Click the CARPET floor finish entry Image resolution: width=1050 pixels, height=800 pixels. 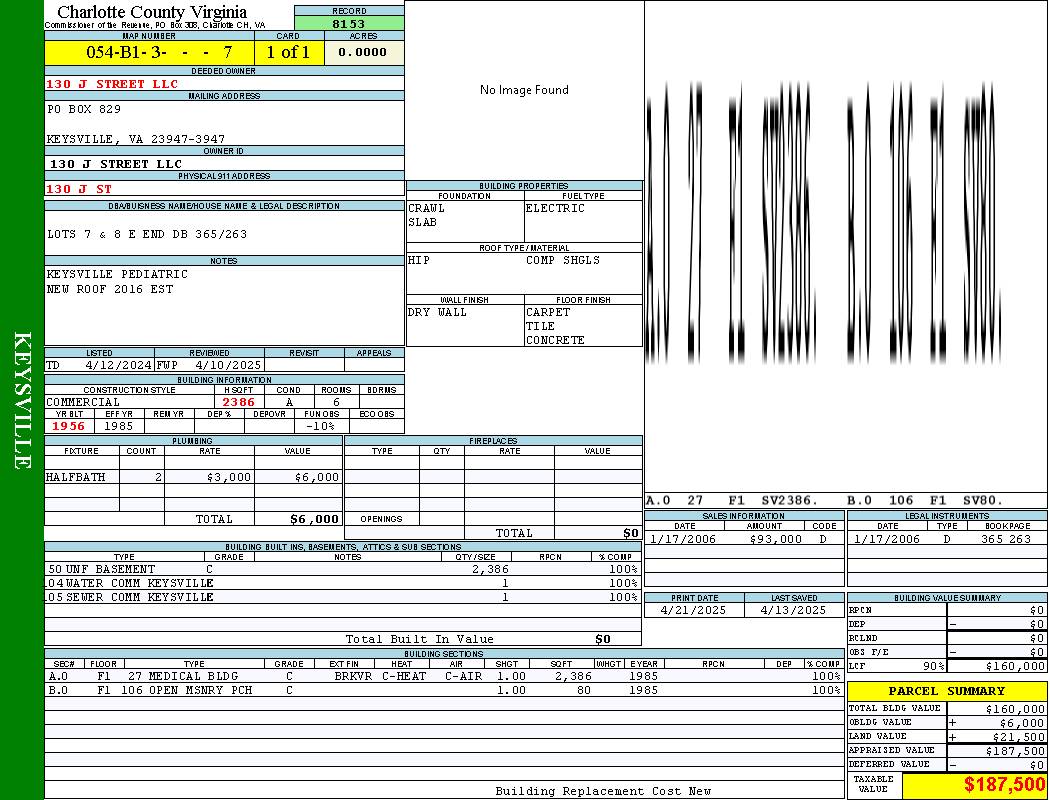548,312
